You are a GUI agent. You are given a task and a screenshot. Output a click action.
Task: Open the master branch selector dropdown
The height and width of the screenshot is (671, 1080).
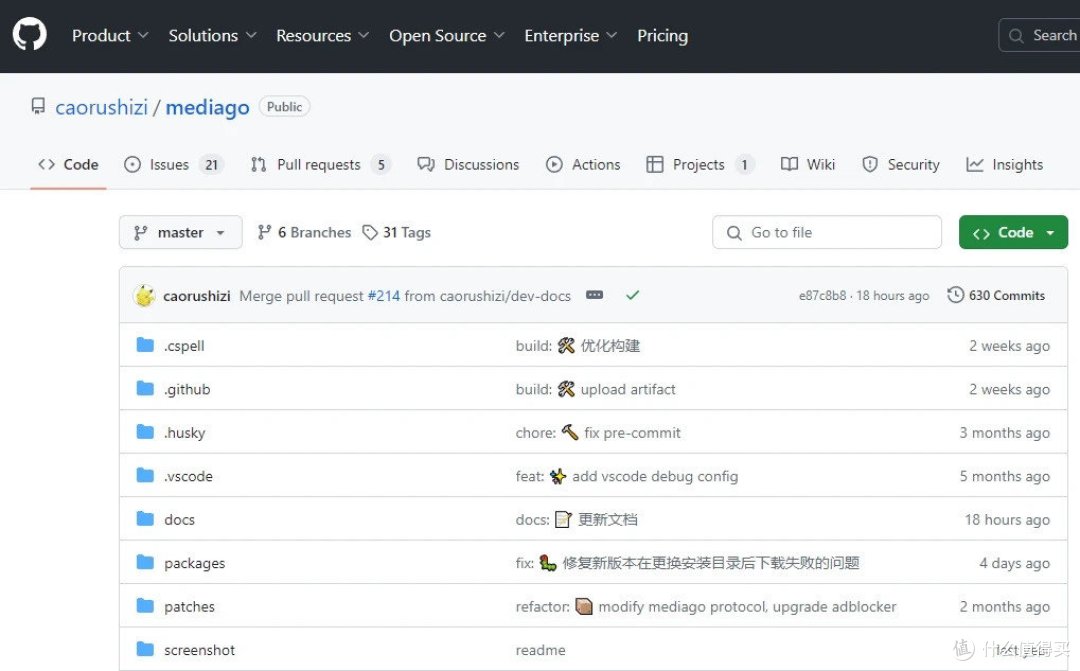coord(180,232)
